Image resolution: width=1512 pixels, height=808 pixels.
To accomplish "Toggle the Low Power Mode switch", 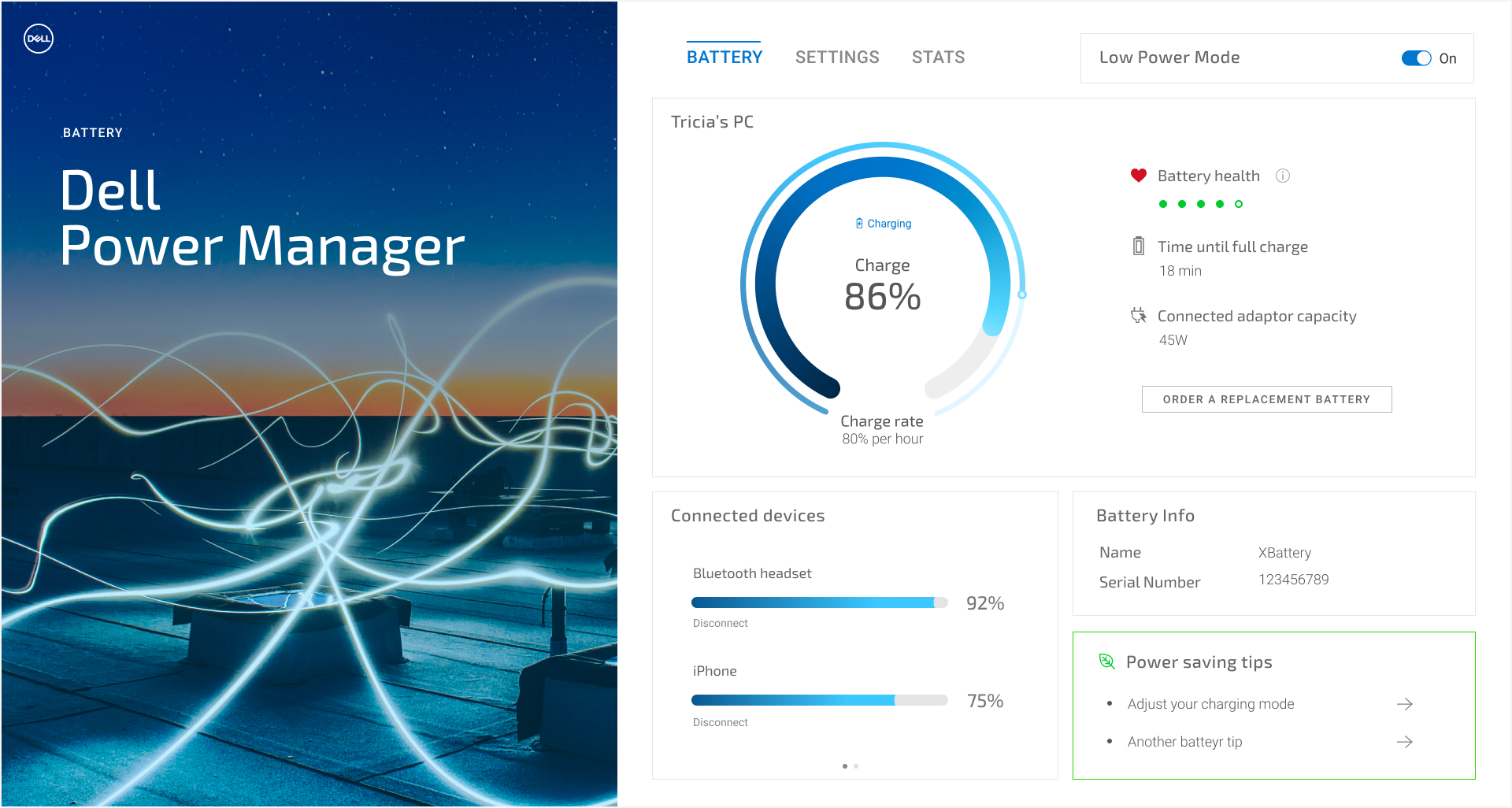I will tap(1416, 58).
